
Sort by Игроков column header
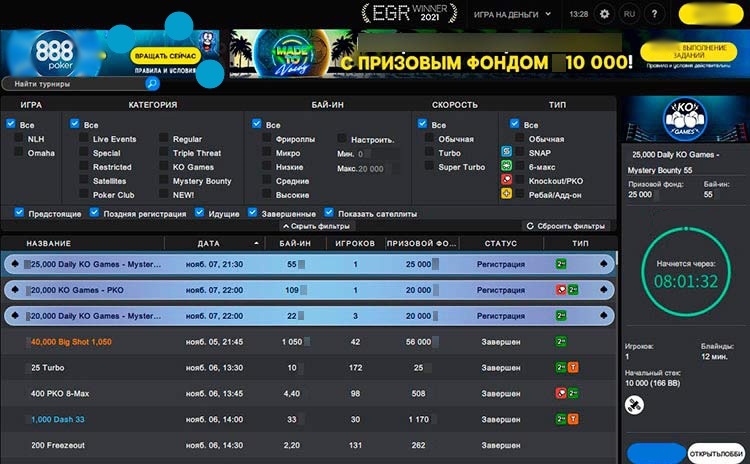tap(355, 243)
